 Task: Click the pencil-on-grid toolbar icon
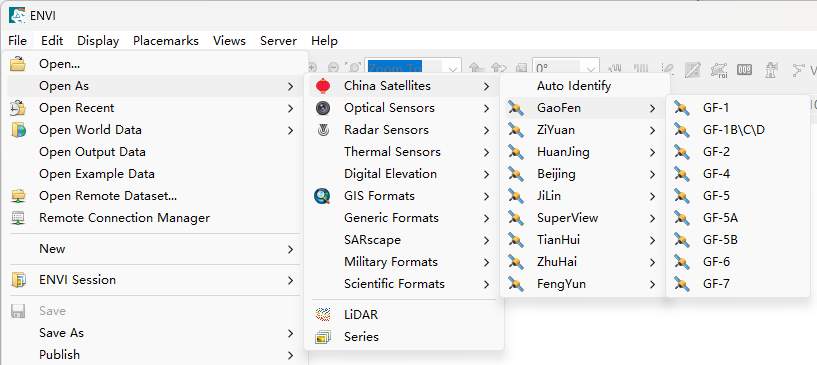tap(692, 70)
